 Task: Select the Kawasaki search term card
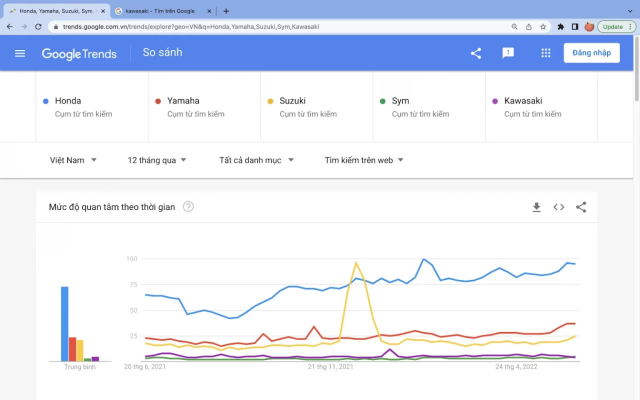click(541, 107)
